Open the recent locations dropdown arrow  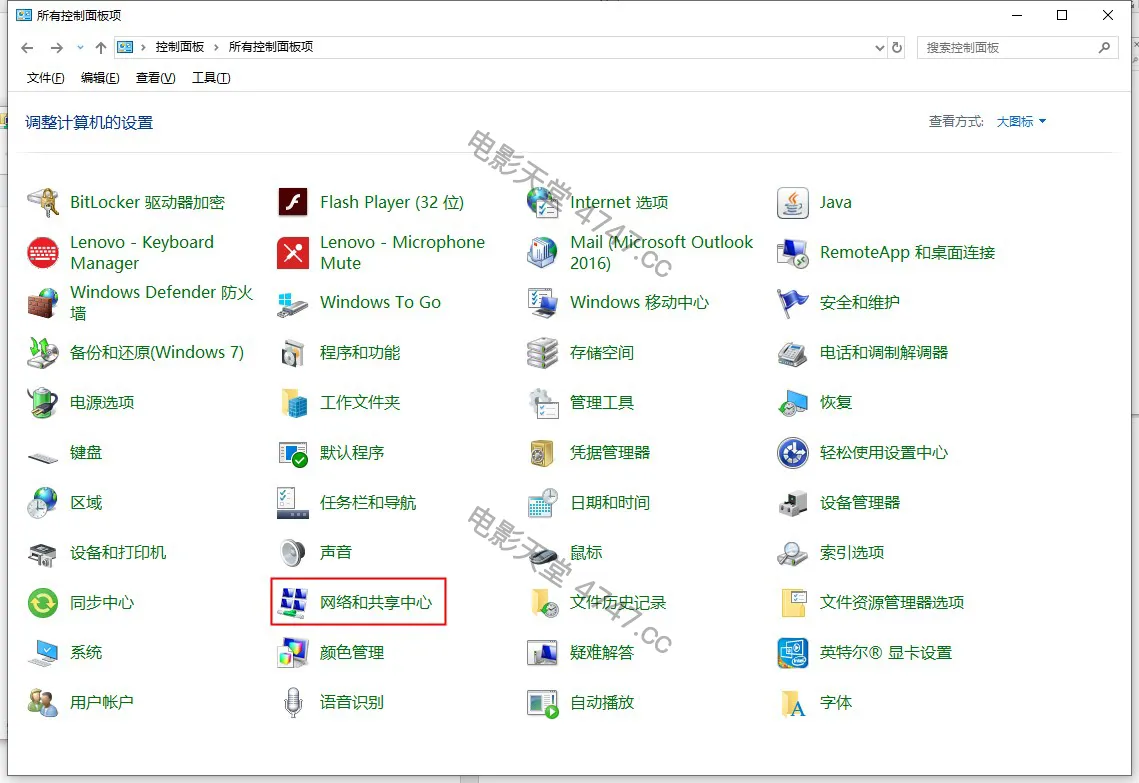(80, 47)
